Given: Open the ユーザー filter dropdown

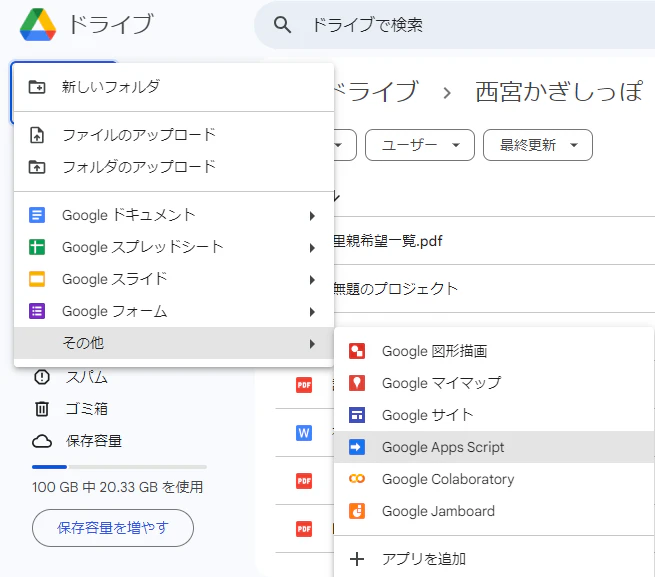Looking at the screenshot, I should (x=420, y=145).
